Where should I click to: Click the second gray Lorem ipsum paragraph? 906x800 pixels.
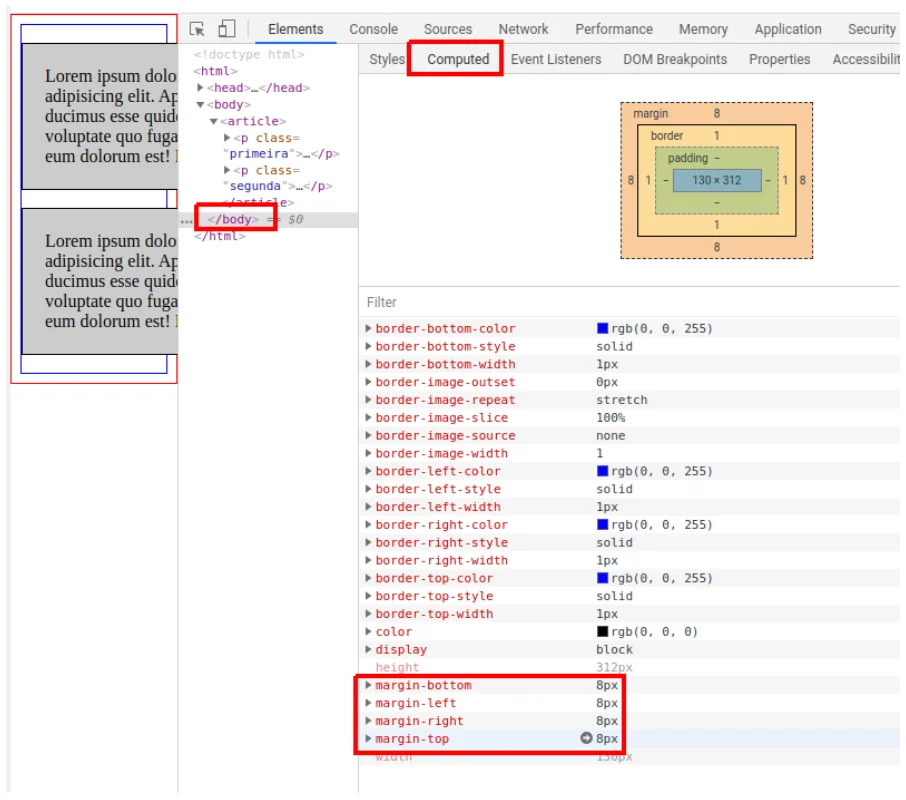click(99, 281)
